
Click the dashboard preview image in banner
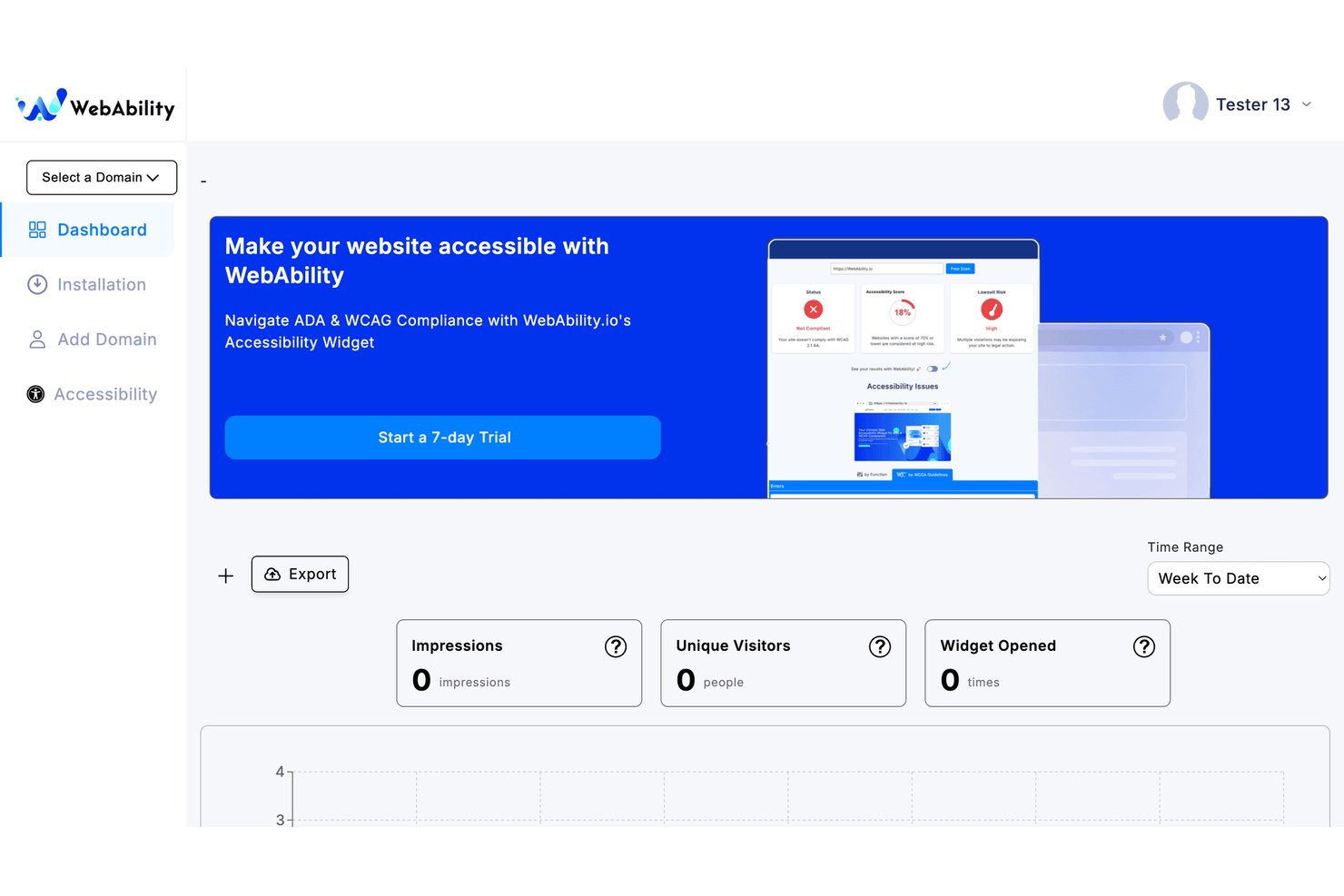(x=989, y=369)
